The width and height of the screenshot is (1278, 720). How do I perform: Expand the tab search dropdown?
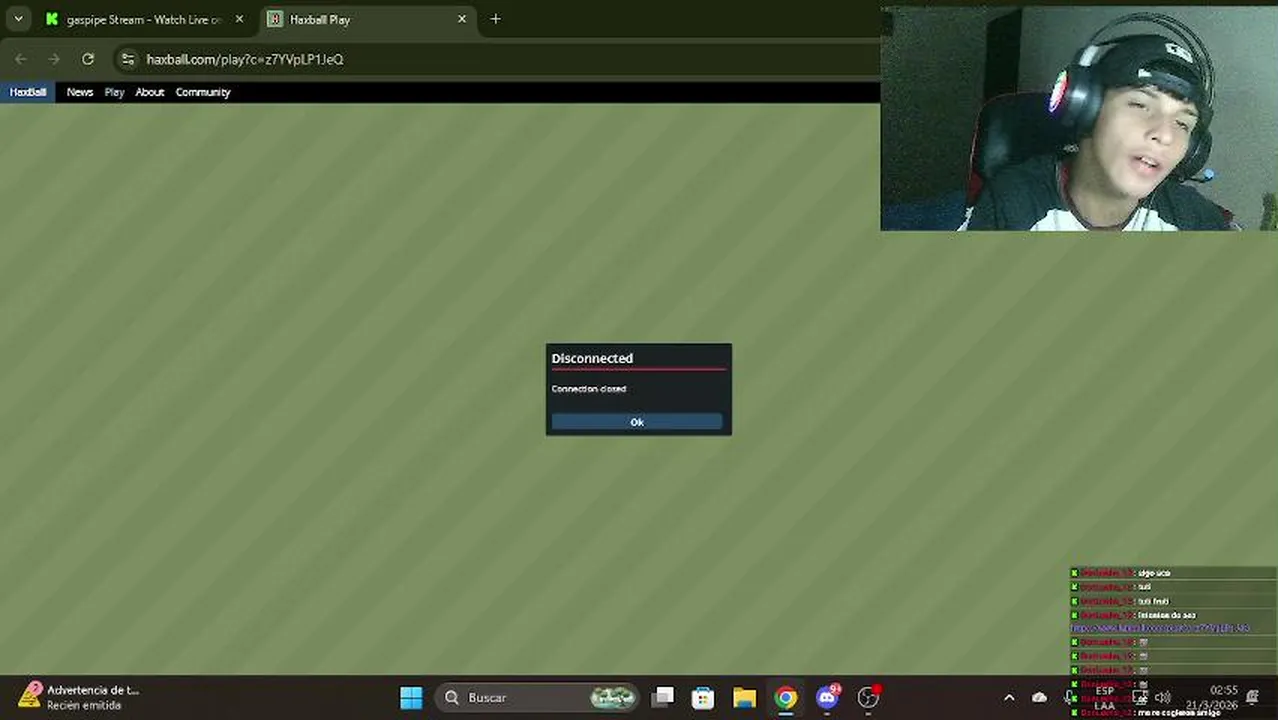pos(18,19)
